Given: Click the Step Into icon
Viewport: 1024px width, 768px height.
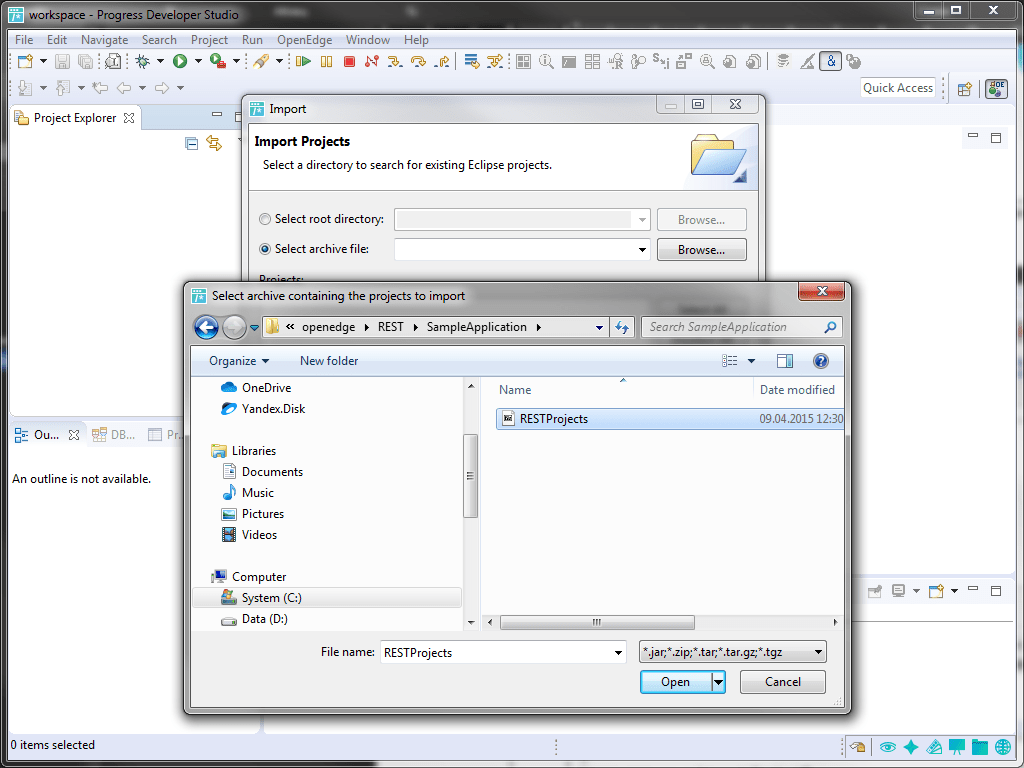Looking at the screenshot, I should pyautogui.click(x=394, y=61).
